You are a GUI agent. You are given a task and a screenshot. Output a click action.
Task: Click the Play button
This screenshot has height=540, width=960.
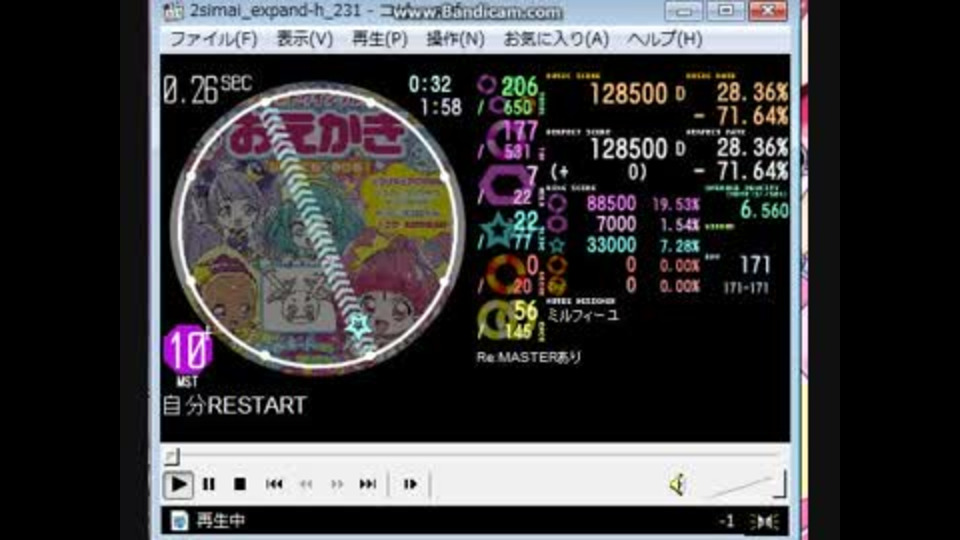click(178, 484)
